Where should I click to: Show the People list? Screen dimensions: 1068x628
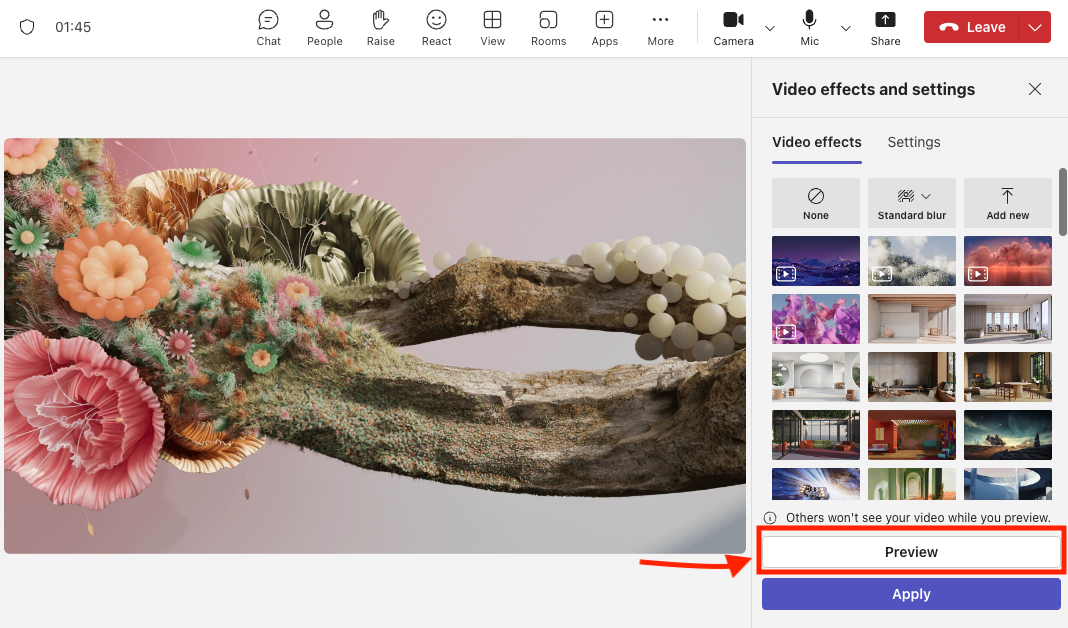click(x=324, y=28)
